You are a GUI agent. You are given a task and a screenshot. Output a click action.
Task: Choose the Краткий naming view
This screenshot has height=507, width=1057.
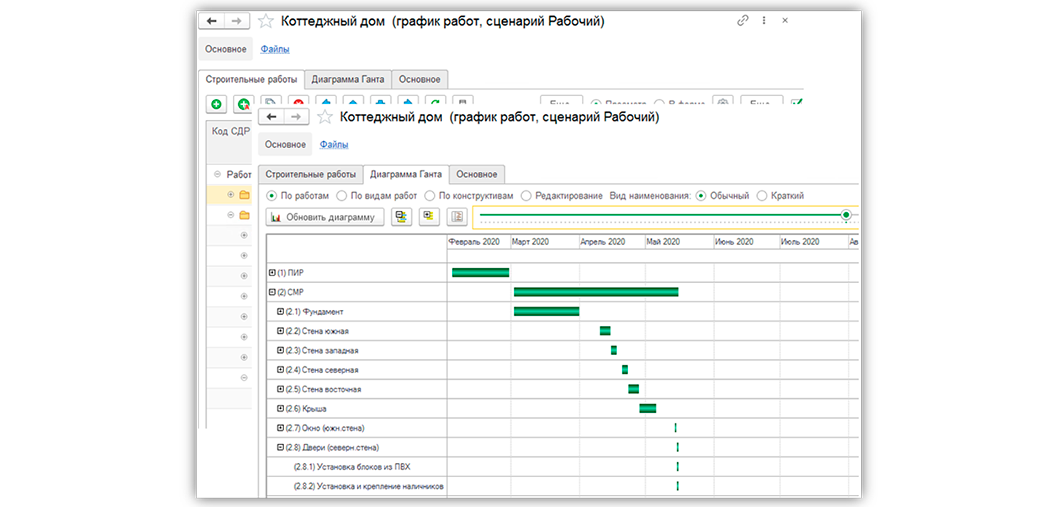point(781,196)
